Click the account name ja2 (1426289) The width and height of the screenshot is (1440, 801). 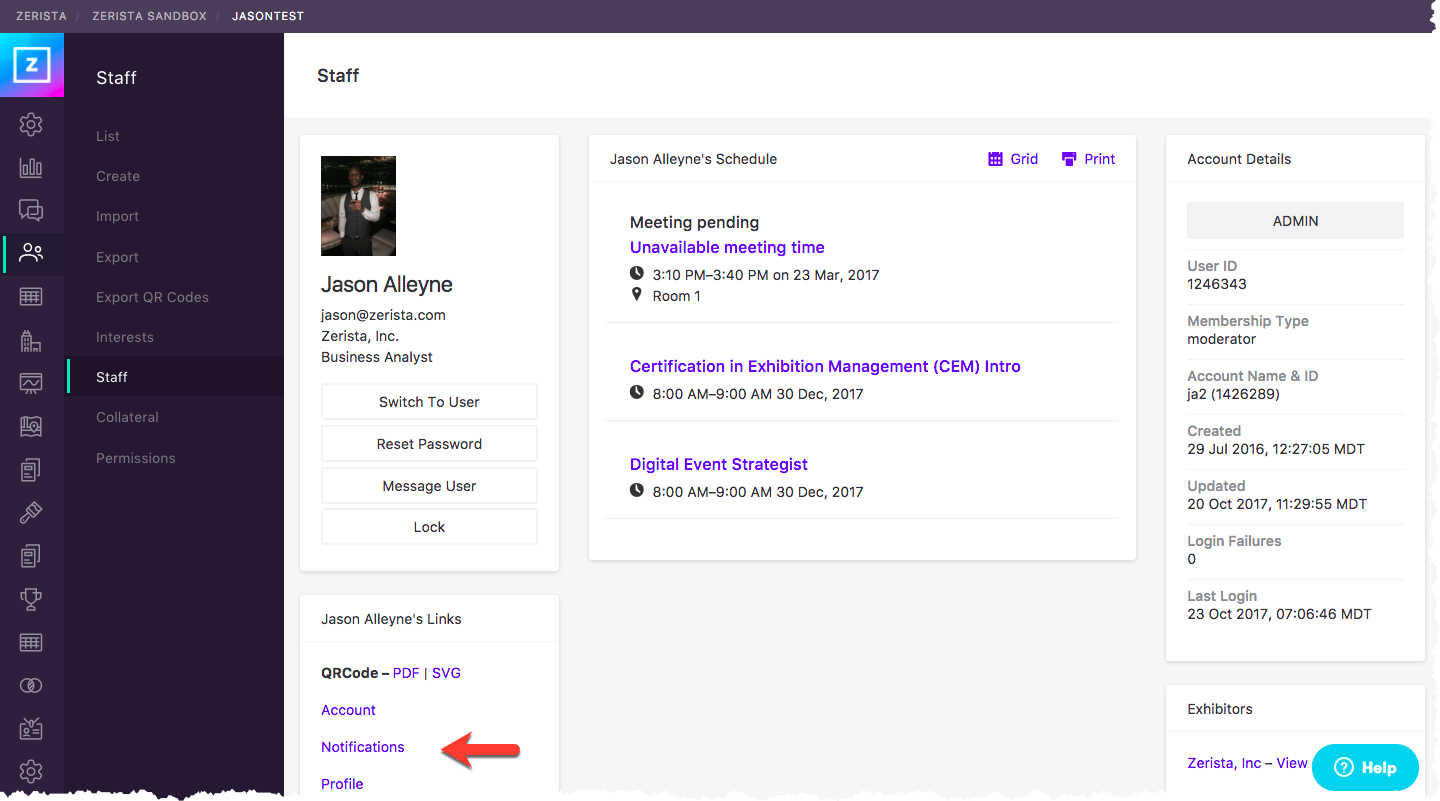[x=1233, y=394]
